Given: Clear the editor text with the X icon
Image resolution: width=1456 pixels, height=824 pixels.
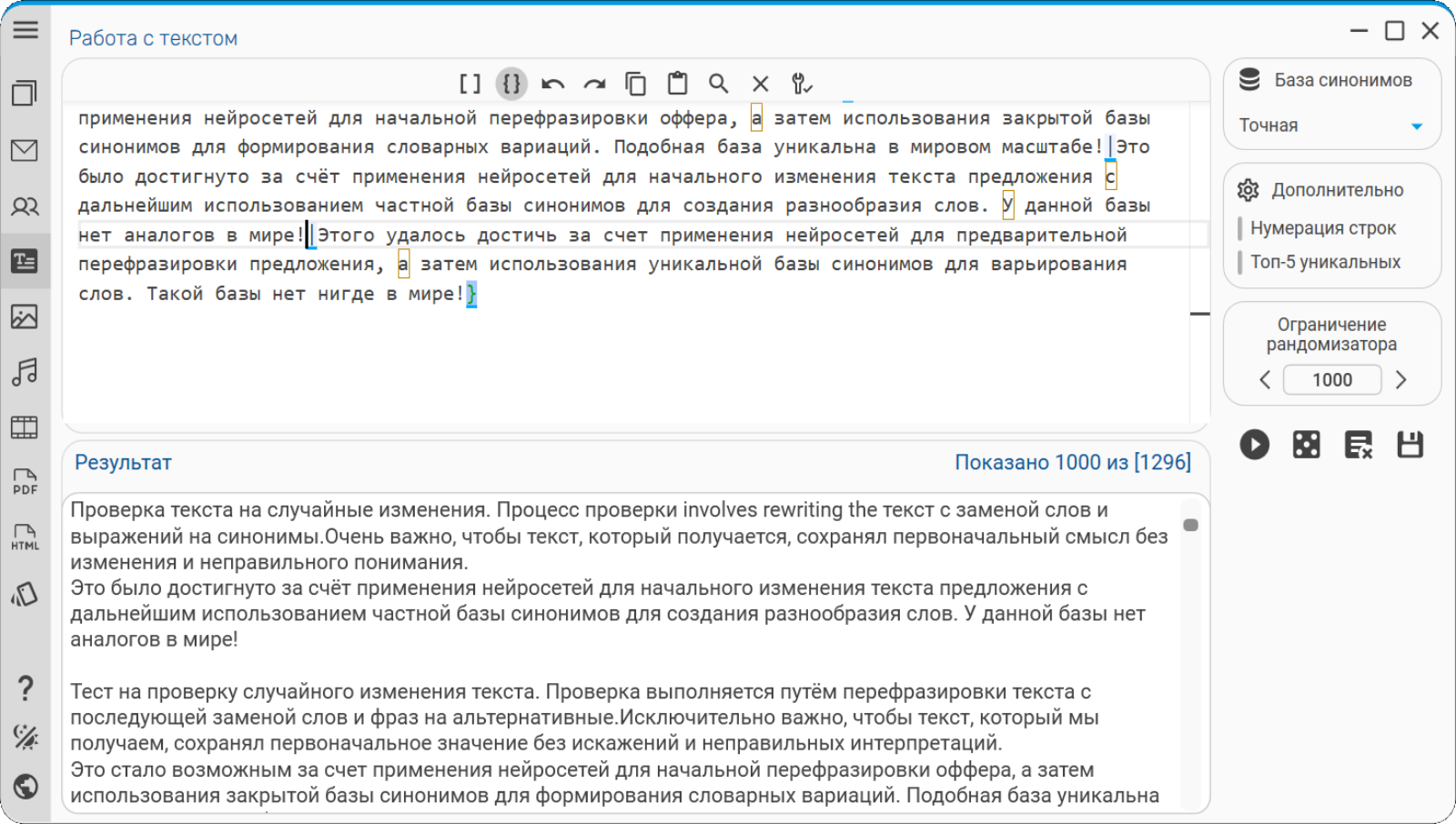Looking at the screenshot, I should 761,84.
